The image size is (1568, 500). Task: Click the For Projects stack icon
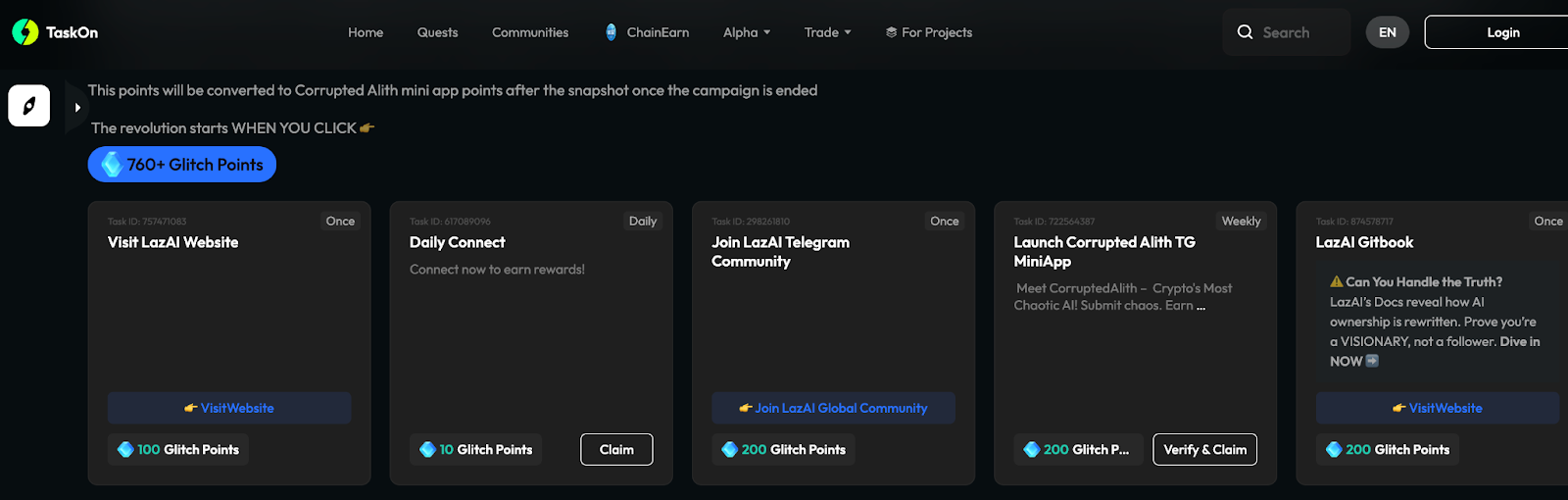(891, 32)
